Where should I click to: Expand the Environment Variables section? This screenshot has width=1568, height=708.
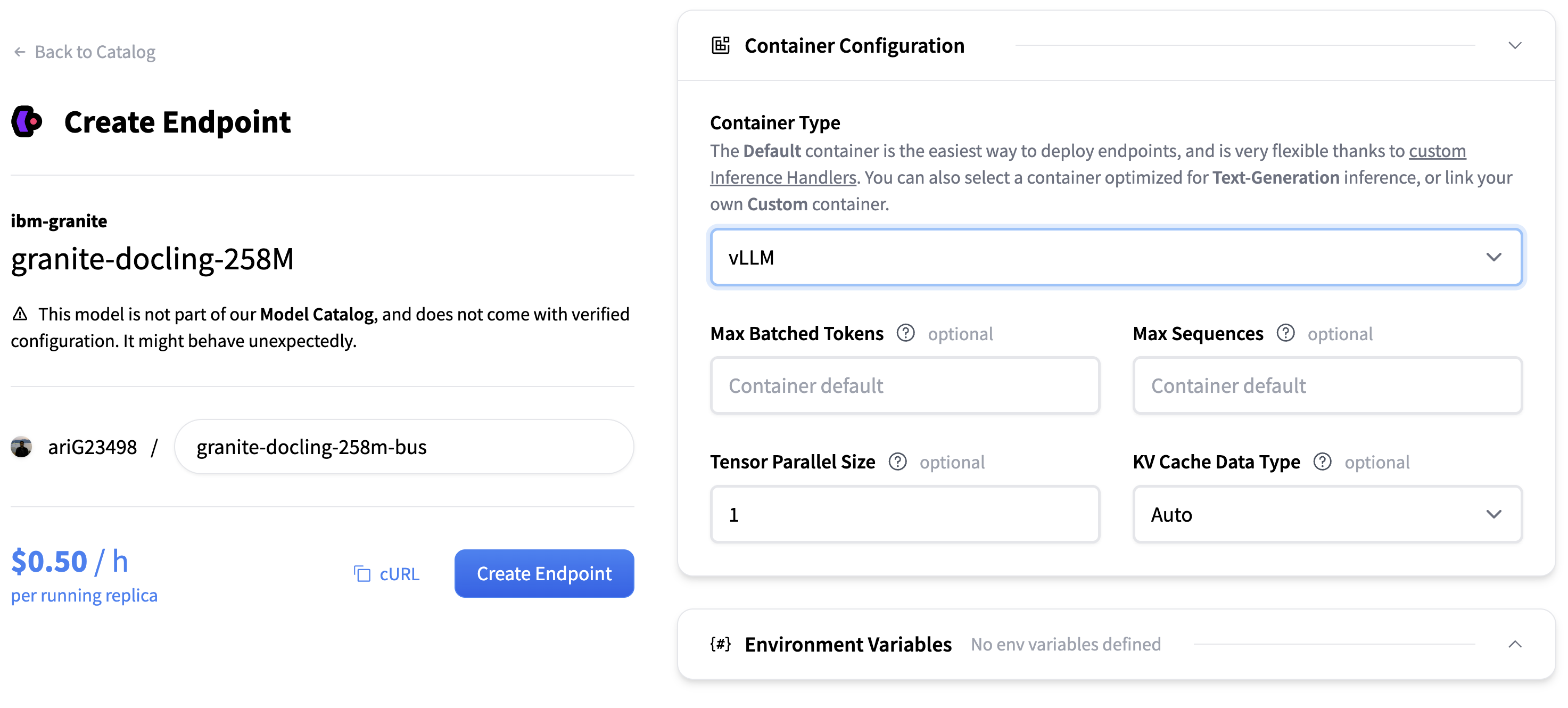point(1514,644)
